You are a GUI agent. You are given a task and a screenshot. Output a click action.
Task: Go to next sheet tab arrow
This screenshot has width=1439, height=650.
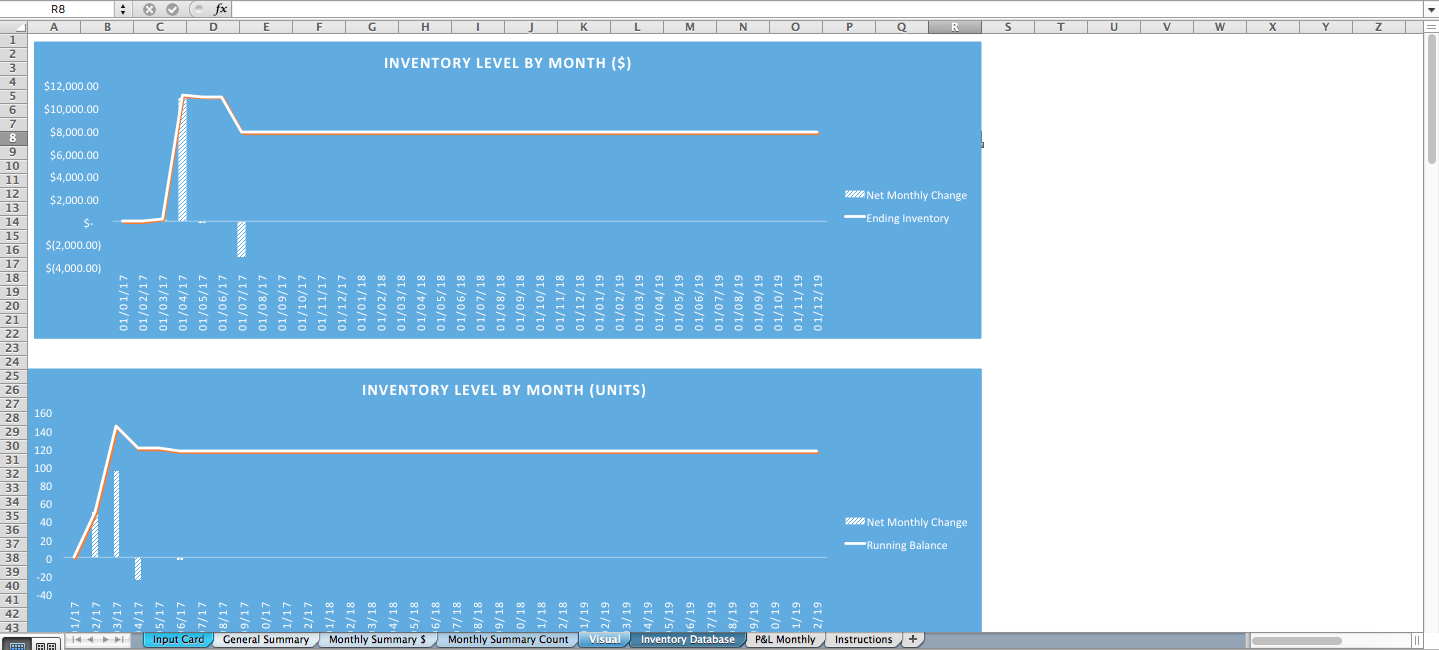point(105,639)
